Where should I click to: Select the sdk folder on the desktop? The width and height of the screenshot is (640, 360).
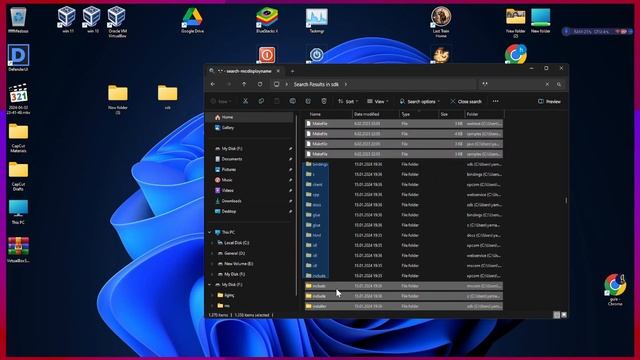coord(168,97)
